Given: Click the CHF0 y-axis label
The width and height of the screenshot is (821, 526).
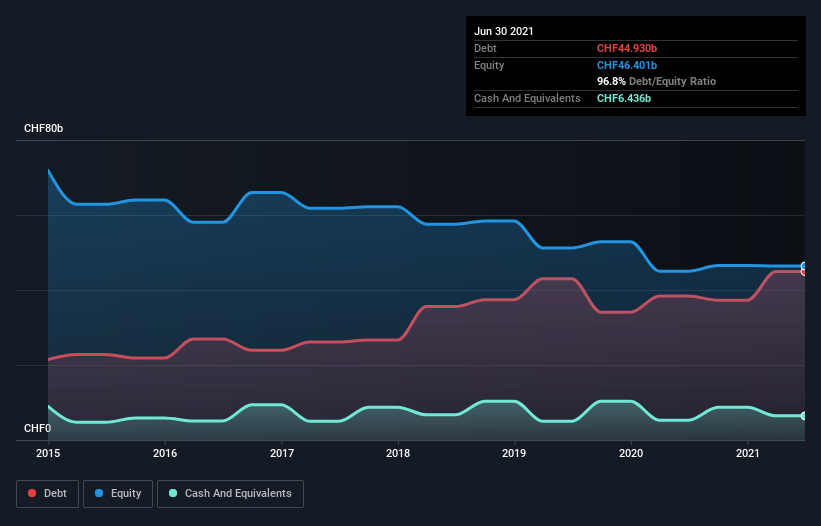Looking at the screenshot, I should click(38, 428).
